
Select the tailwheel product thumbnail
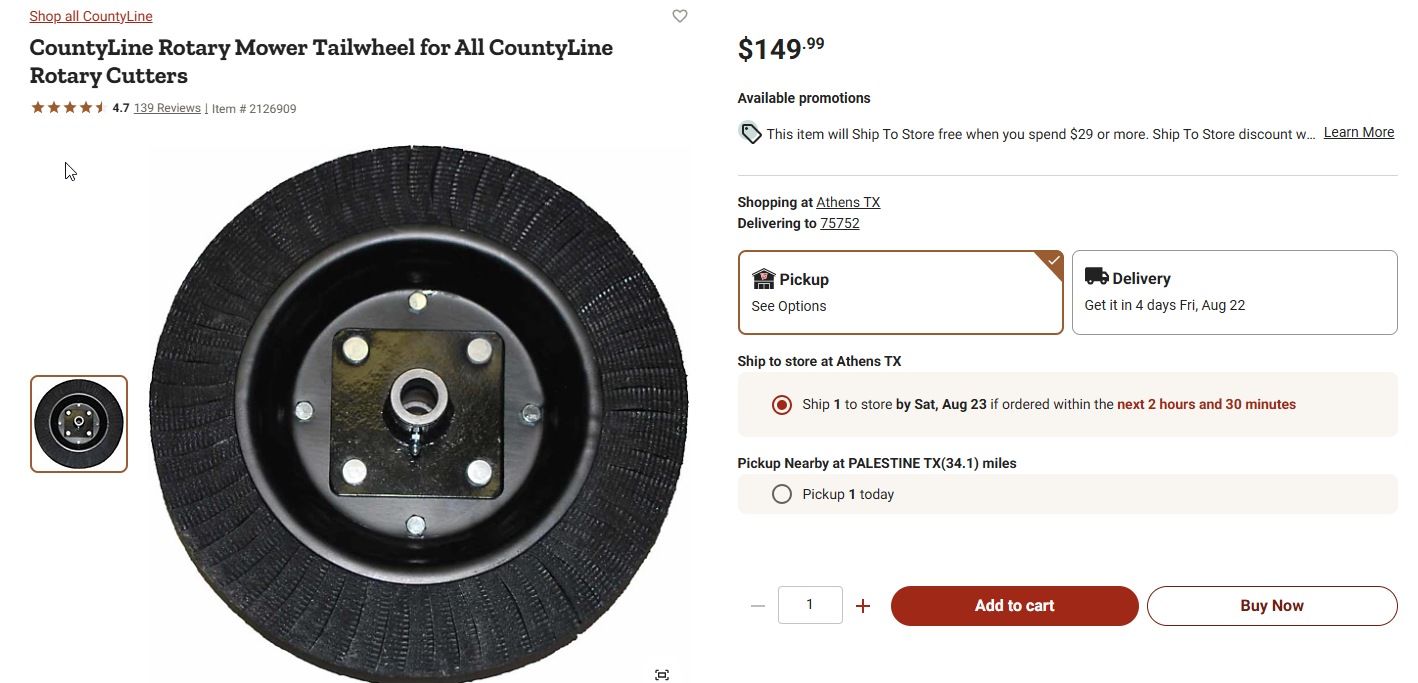click(79, 424)
